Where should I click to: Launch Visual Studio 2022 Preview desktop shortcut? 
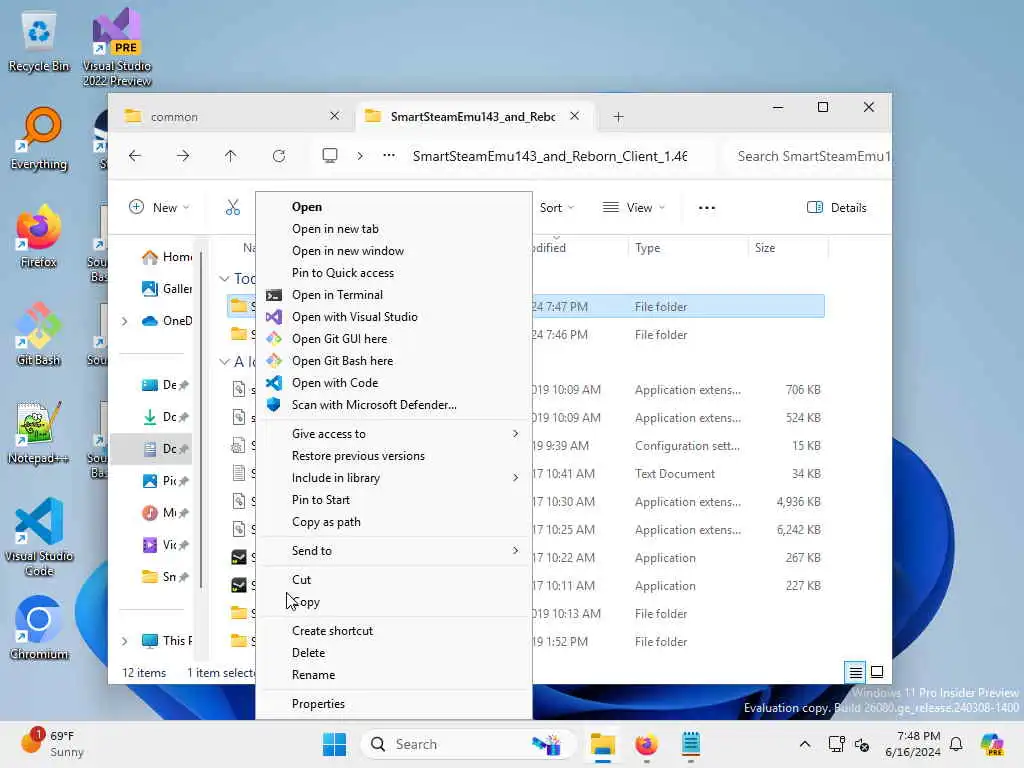tap(117, 47)
